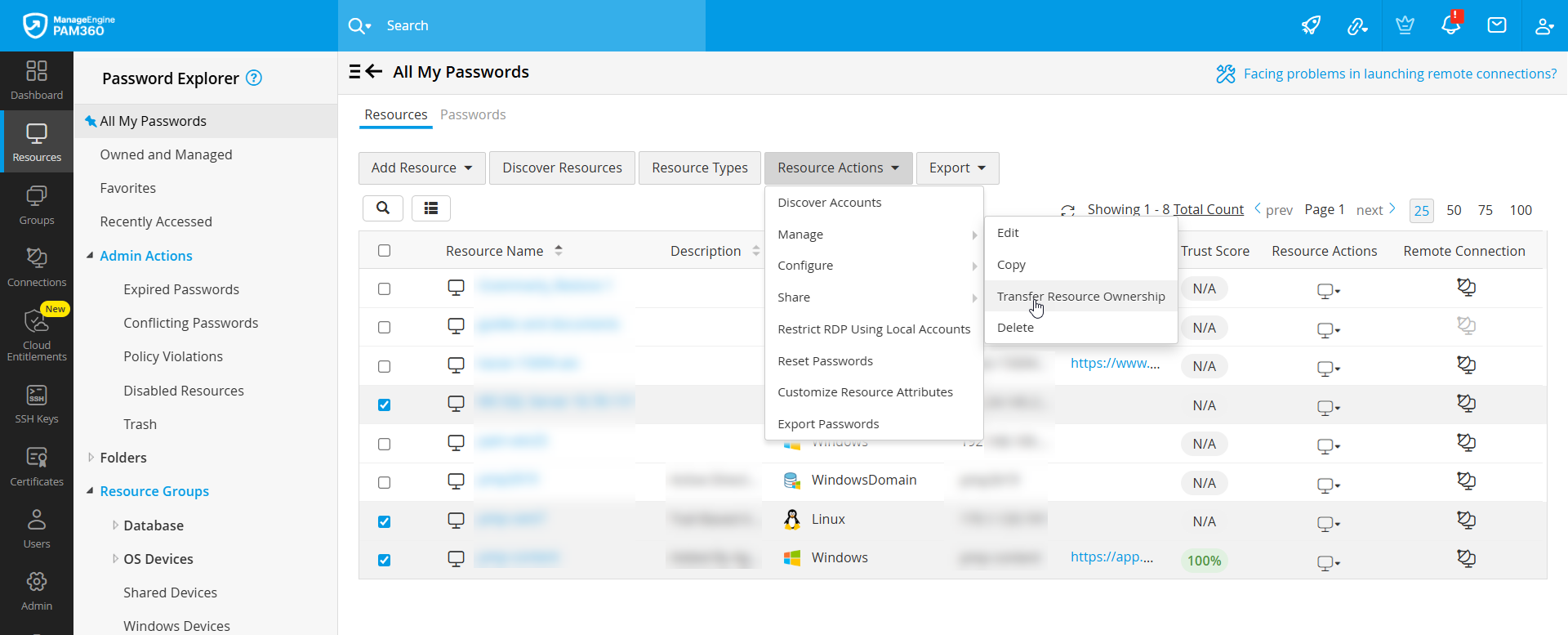Screen dimensions: 1568x635
Task: Toggle the select-all checkbox in the table header
Action: tap(385, 251)
